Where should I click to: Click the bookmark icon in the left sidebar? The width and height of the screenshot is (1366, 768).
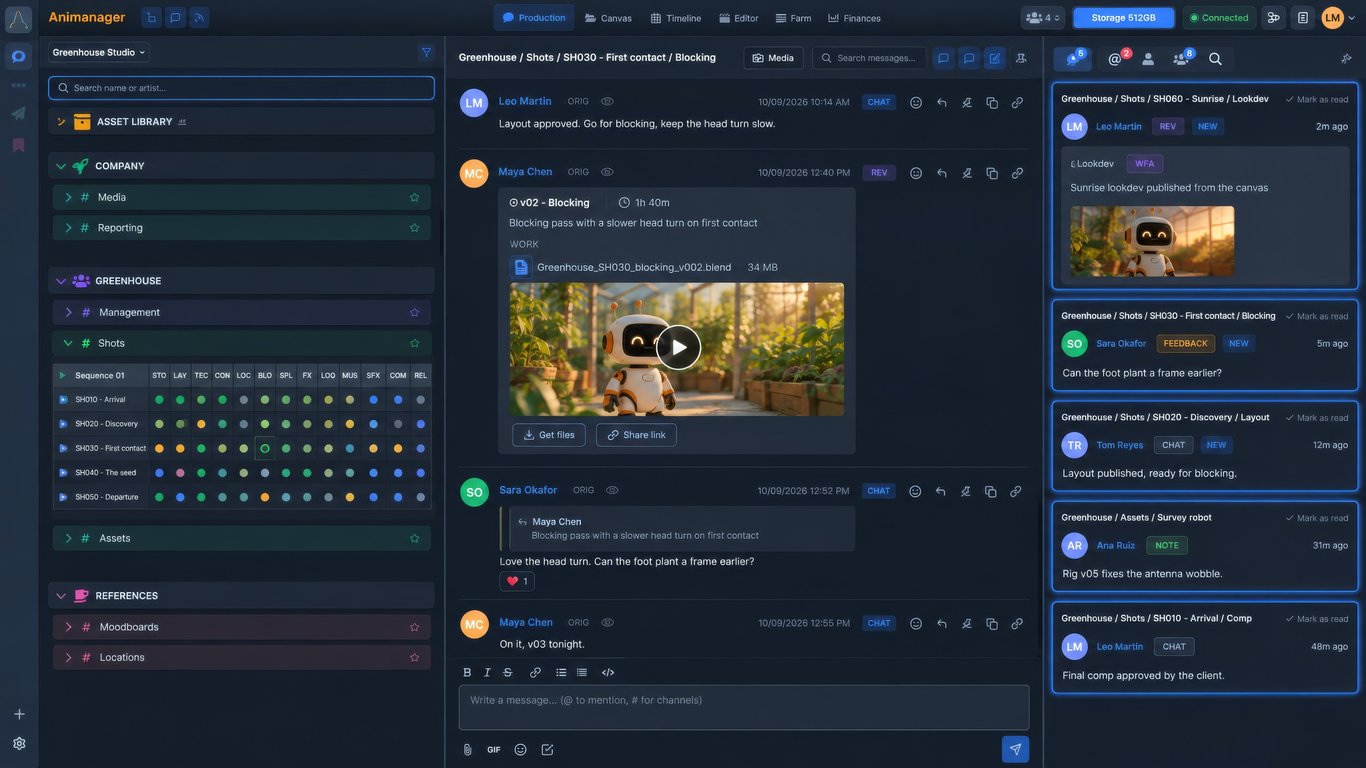(18, 145)
